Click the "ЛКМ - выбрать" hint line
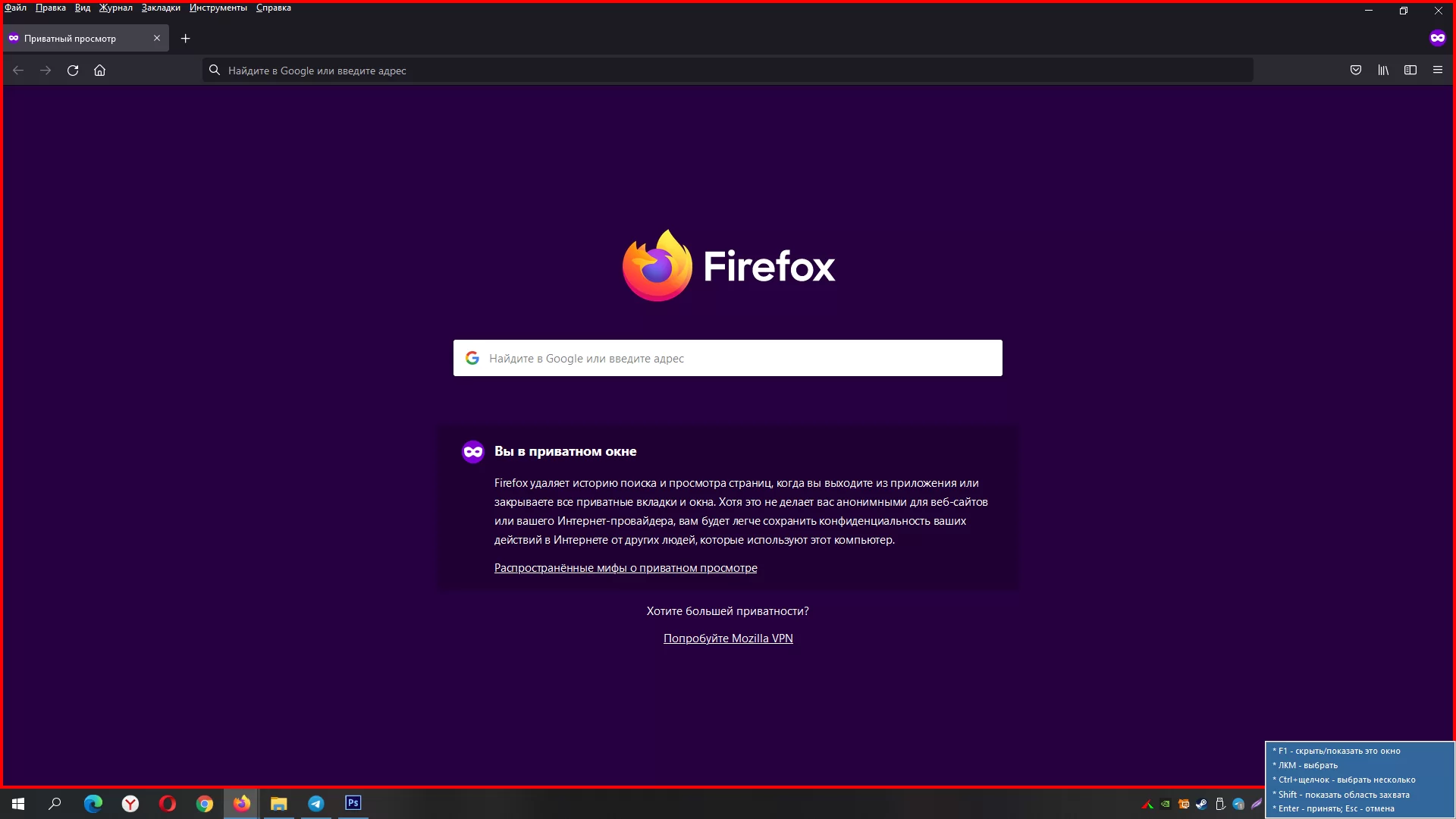 pyautogui.click(x=1305, y=765)
